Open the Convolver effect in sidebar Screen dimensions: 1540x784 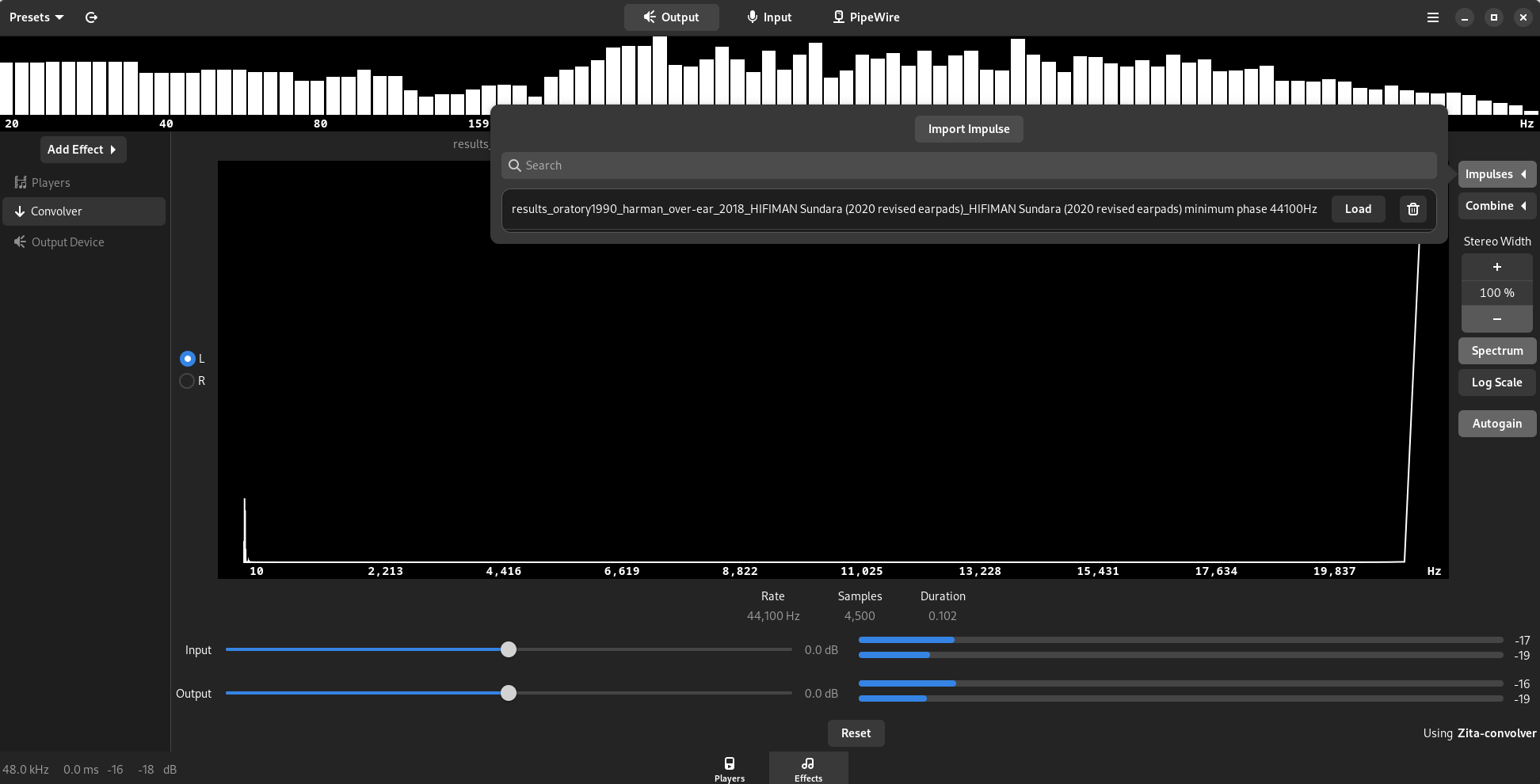click(x=55, y=211)
